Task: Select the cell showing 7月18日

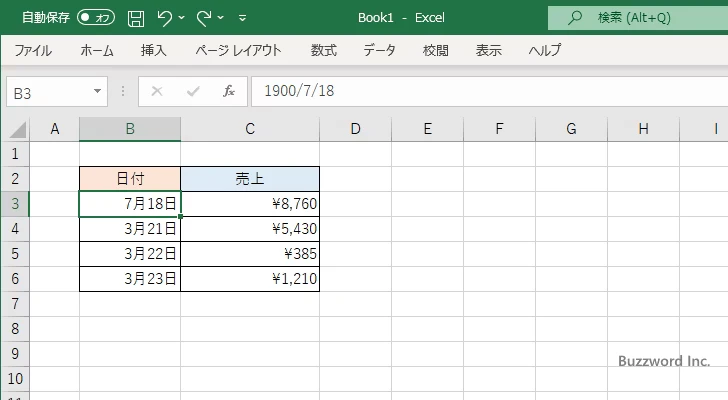Action: (130, 204)
